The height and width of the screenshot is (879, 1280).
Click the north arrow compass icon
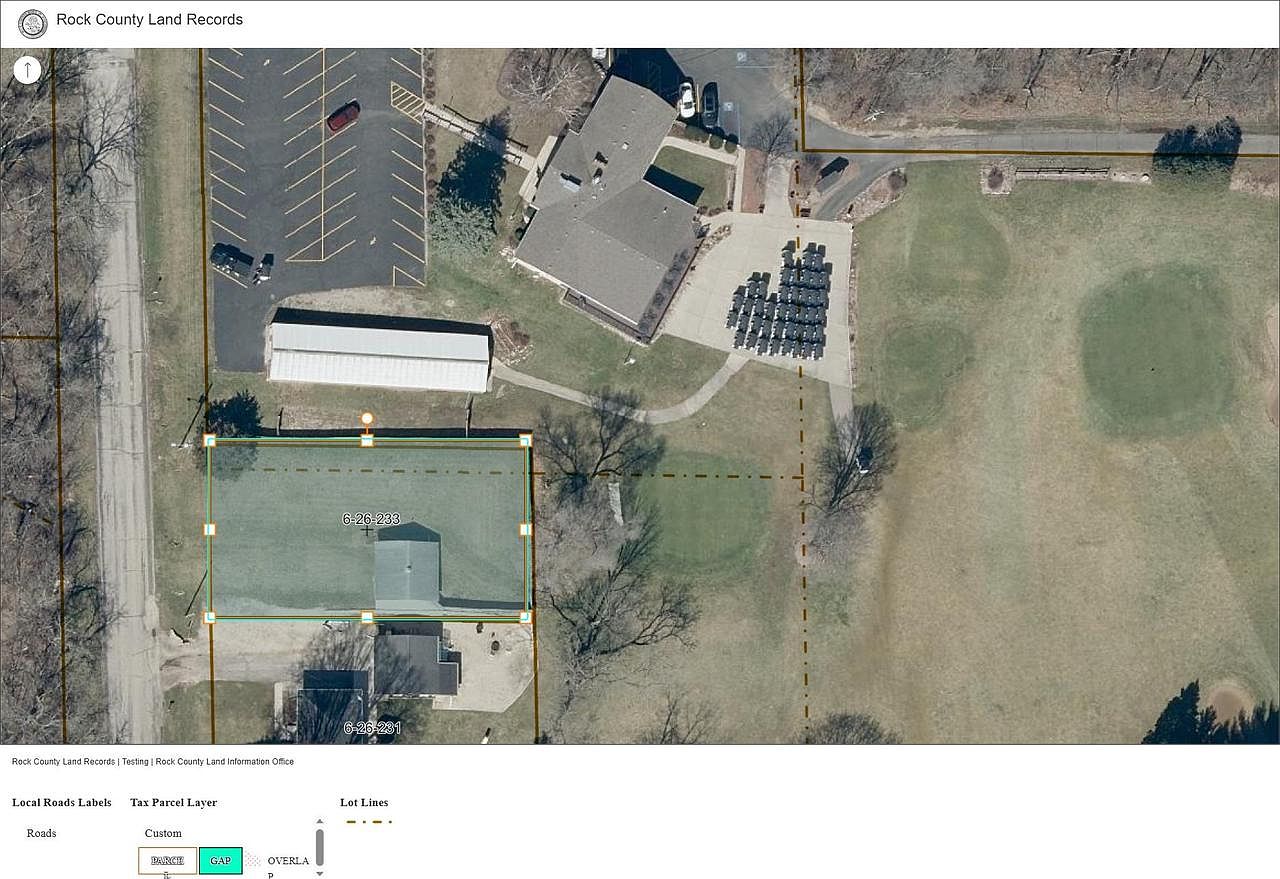tap(27, 70)
